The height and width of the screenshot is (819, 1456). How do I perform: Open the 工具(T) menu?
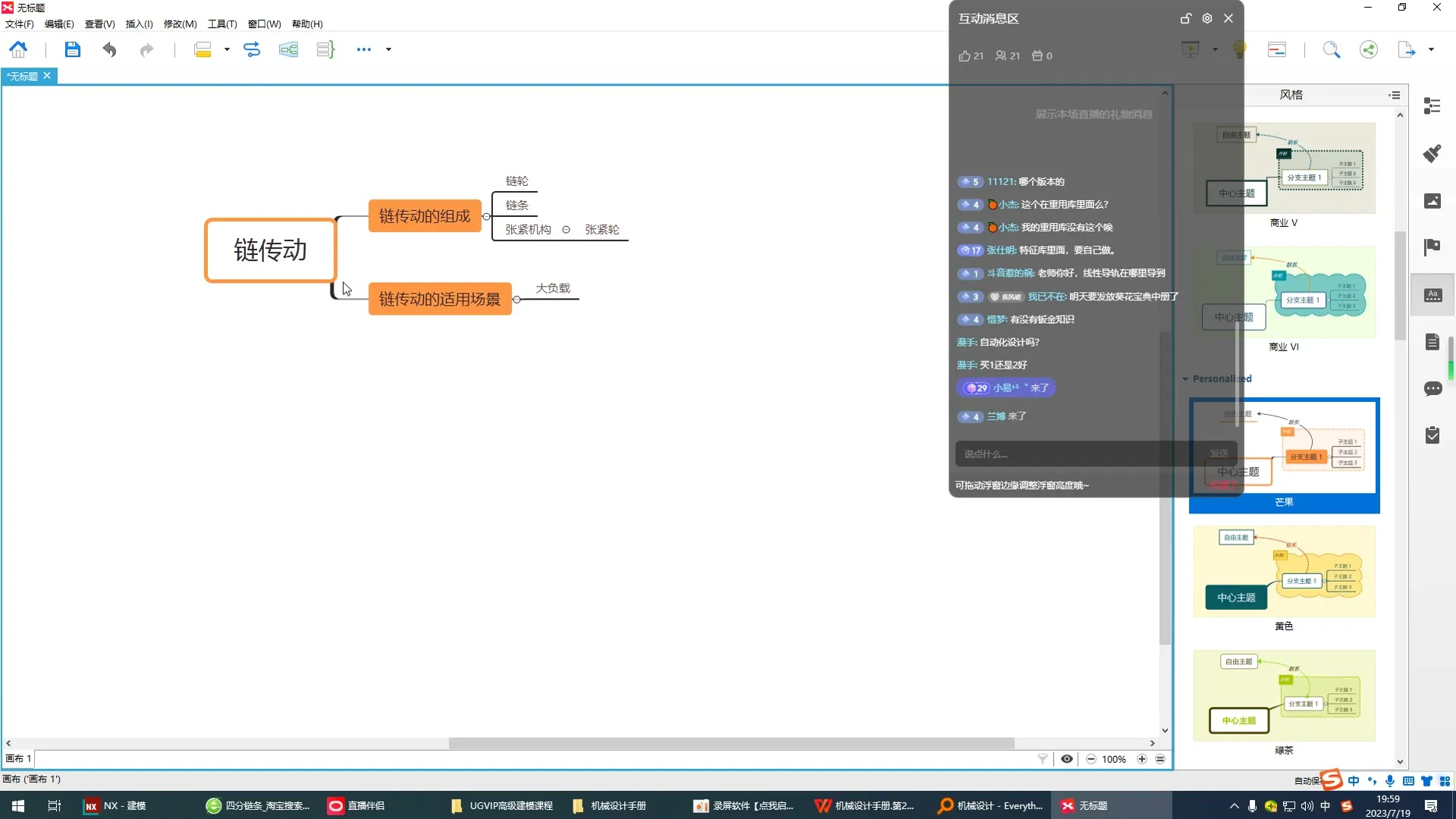[x=222, y=24]
